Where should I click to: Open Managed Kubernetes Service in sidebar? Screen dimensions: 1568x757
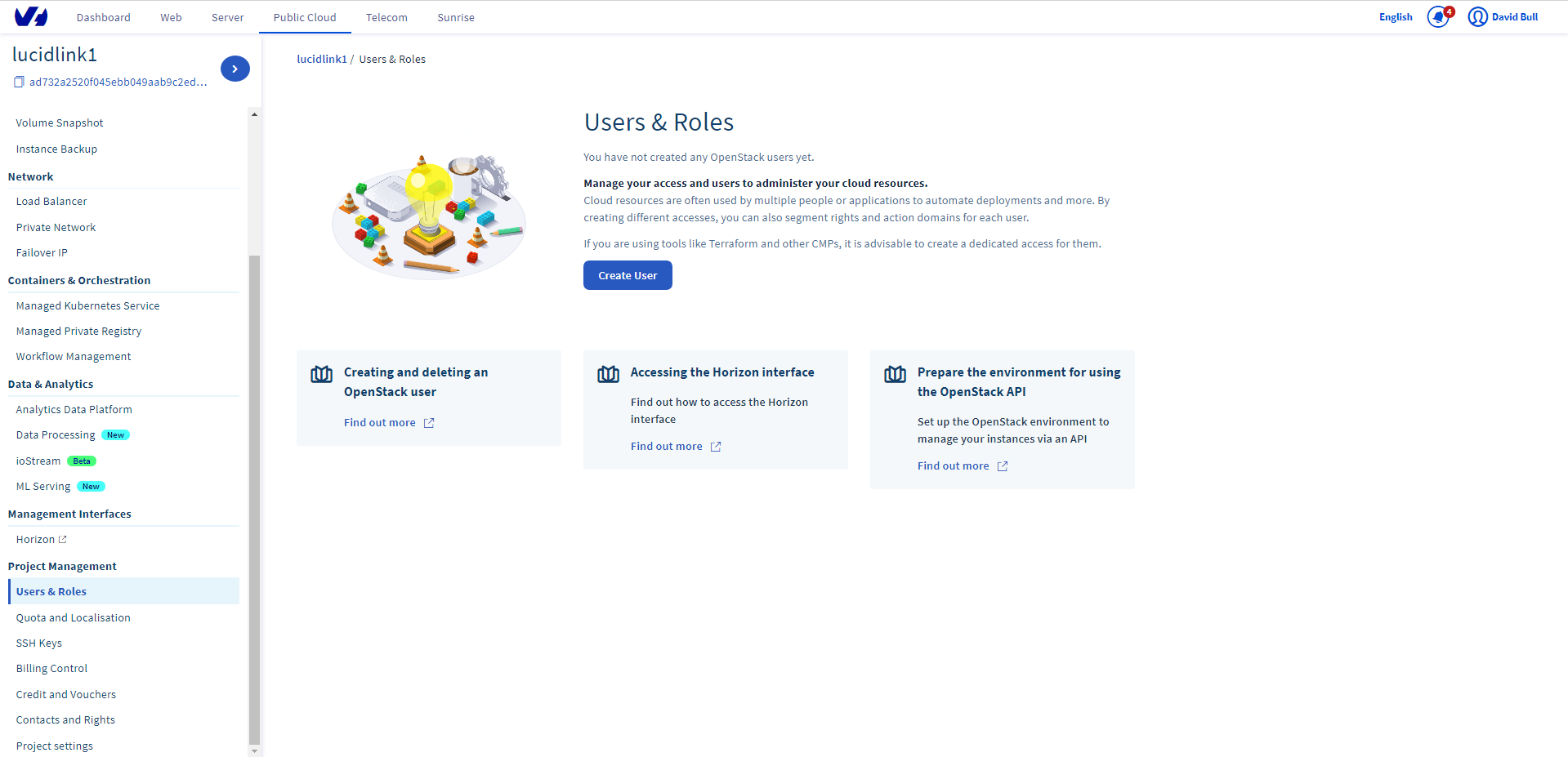coord(88,306)
